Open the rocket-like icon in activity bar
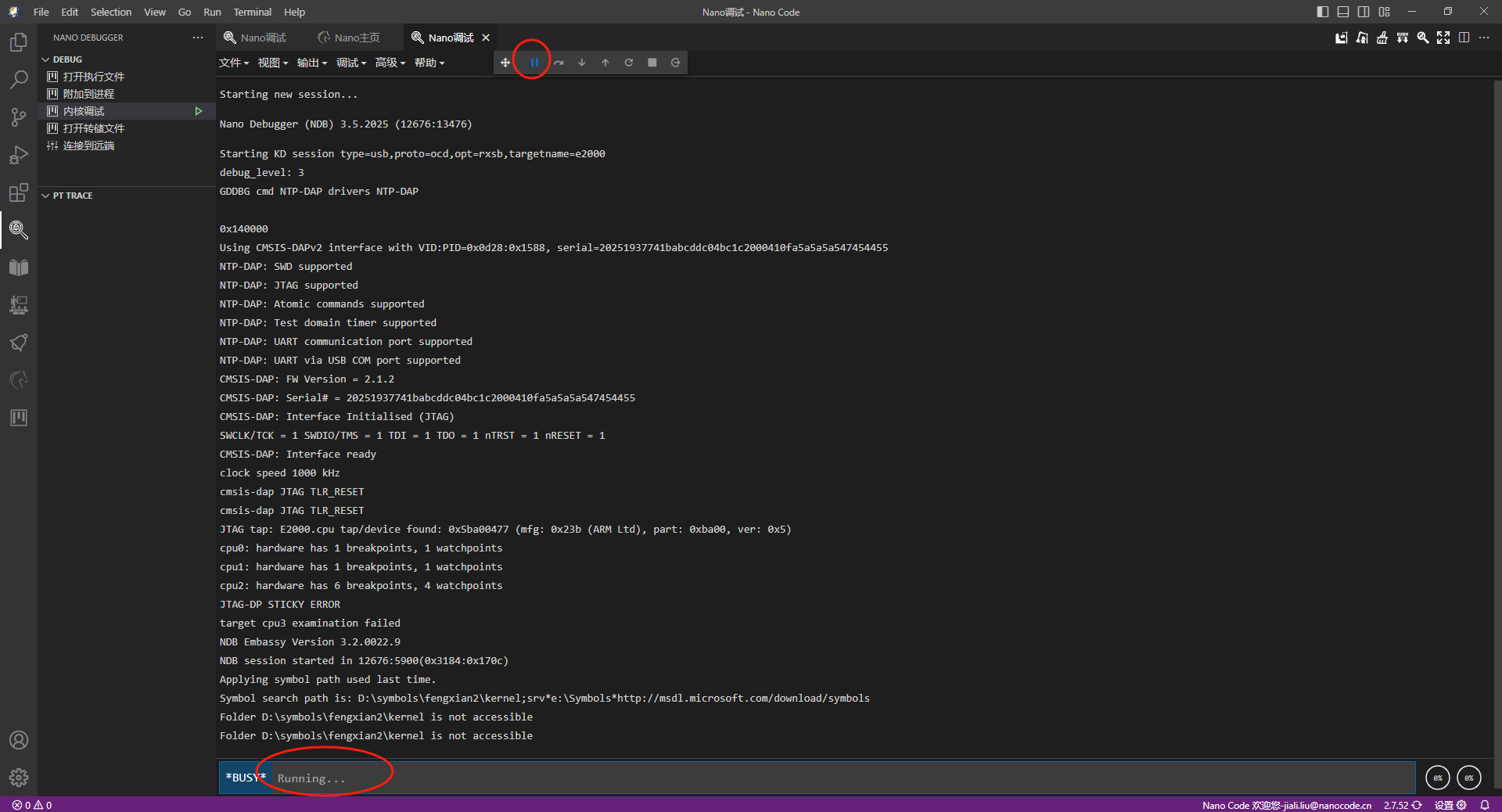The height and width of the screenshot is (812, 1502). [19, 343]
